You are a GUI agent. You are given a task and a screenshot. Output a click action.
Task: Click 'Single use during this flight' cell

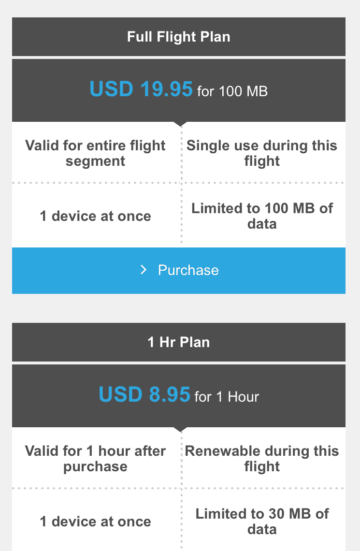[262, 153]
